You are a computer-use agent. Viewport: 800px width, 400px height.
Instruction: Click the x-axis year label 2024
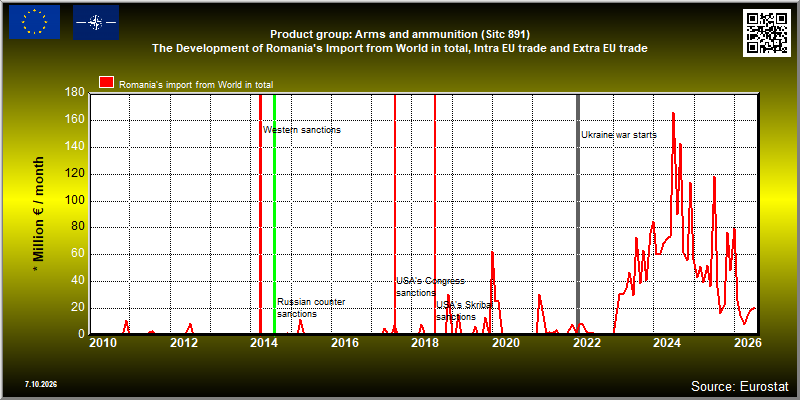[666, 342]
